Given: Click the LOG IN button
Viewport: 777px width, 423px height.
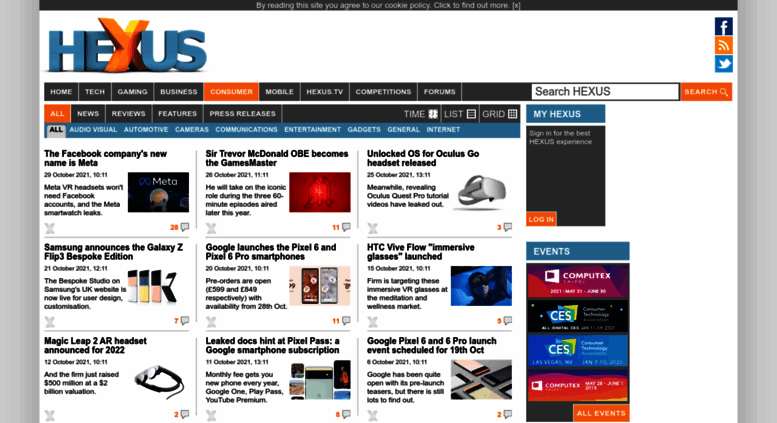Looking at the screenshot, I should pos(541,219).
